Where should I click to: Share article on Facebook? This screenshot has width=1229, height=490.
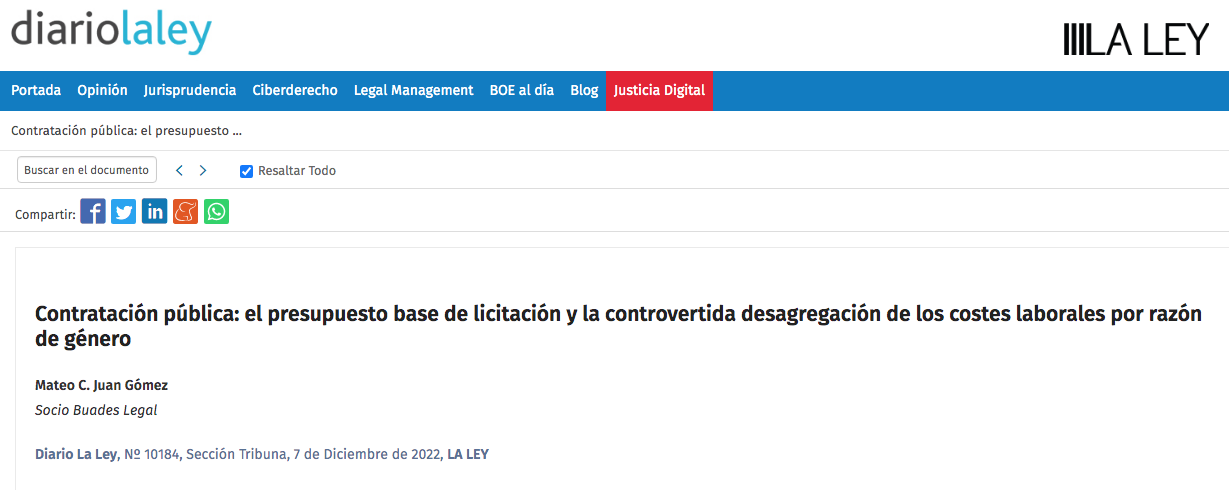coord(93,212)
